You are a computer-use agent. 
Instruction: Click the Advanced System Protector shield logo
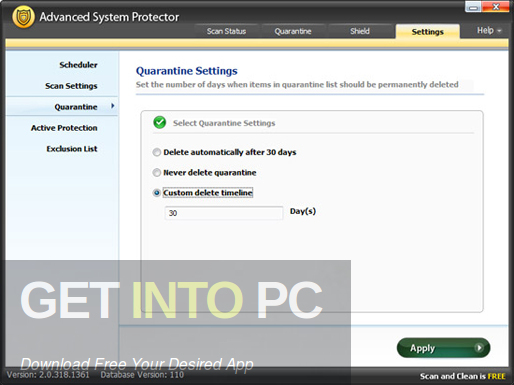pos(23,17)
